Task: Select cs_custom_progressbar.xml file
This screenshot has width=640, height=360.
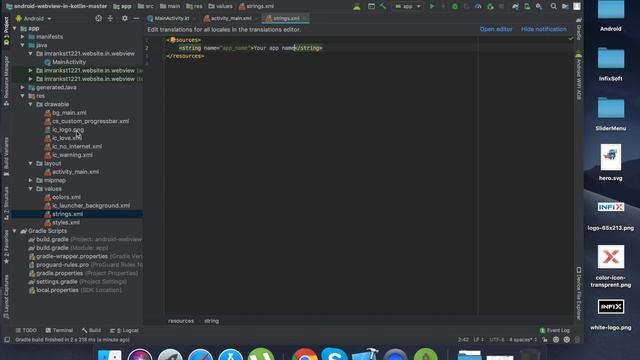Action: 87,121
